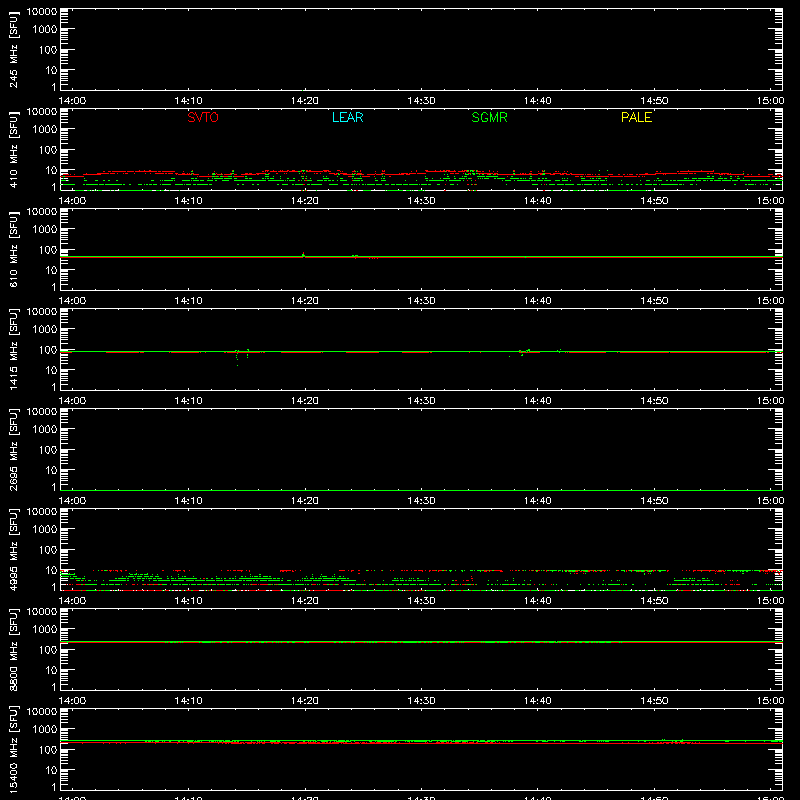Image resolution: width=800 pixels, height=800 pixels.
Task: Click 14:00 tick label below 245 MHz panel
Action: [x=72, y=101]
